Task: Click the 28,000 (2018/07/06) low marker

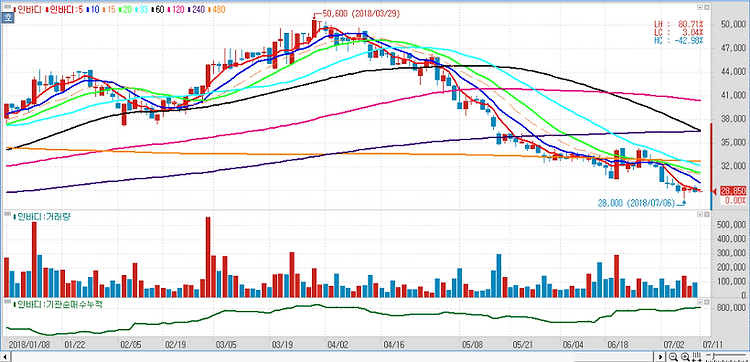Action: (x=637, y=203)
